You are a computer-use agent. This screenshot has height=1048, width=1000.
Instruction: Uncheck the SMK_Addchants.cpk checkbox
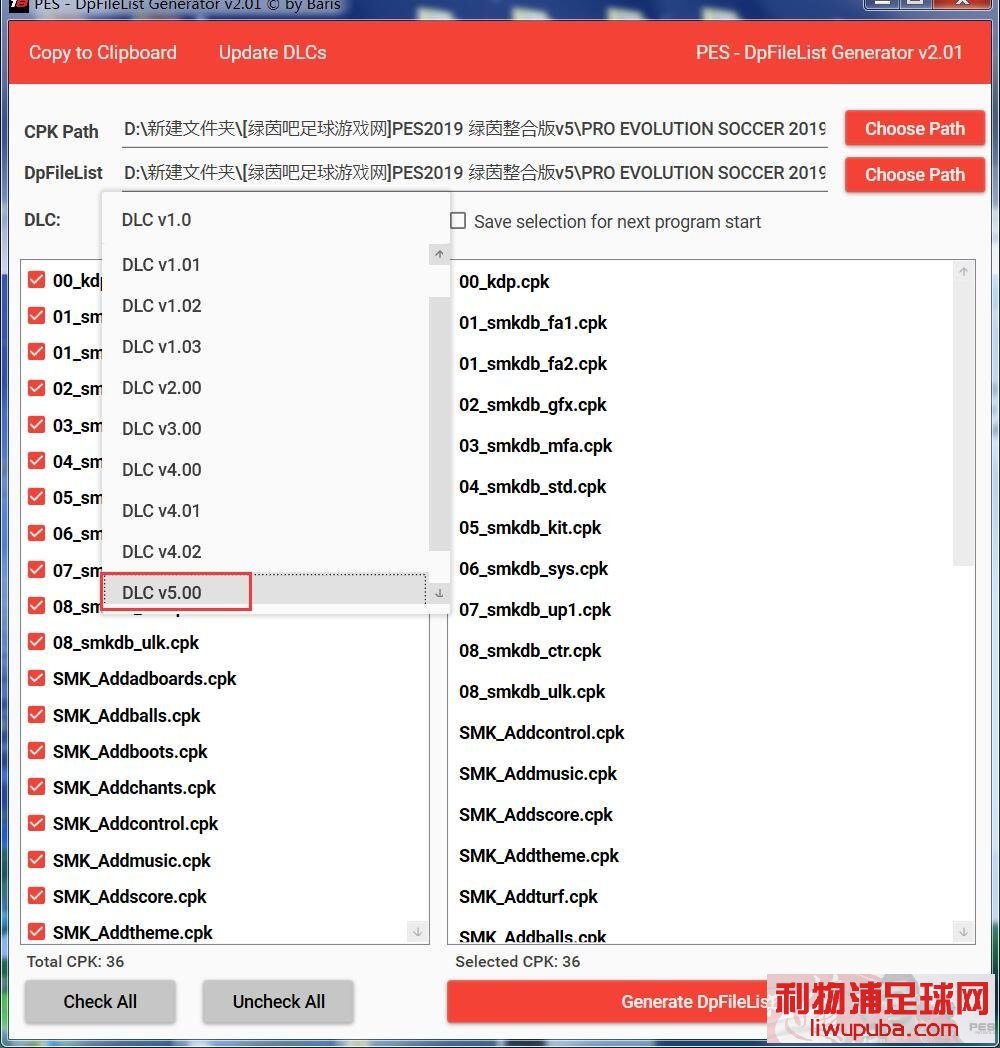(x=37, y=787)
